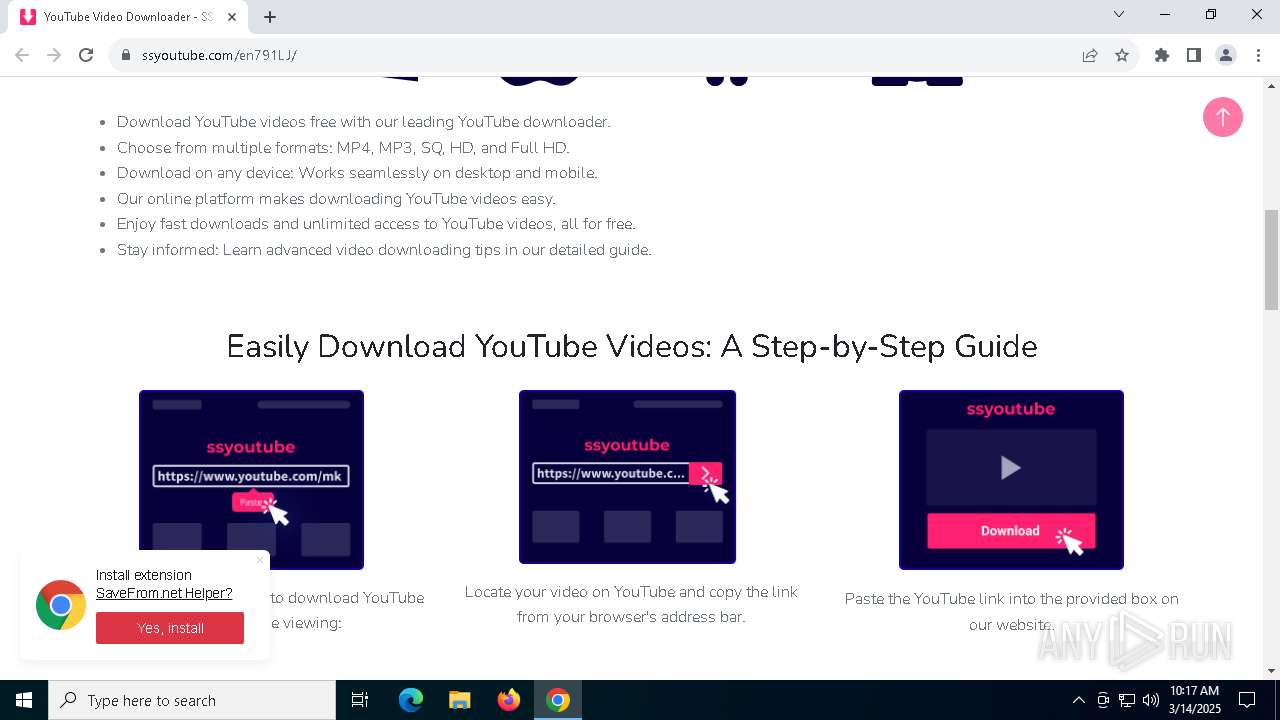Click the scrollbar down arrow

coord(1271,671)
